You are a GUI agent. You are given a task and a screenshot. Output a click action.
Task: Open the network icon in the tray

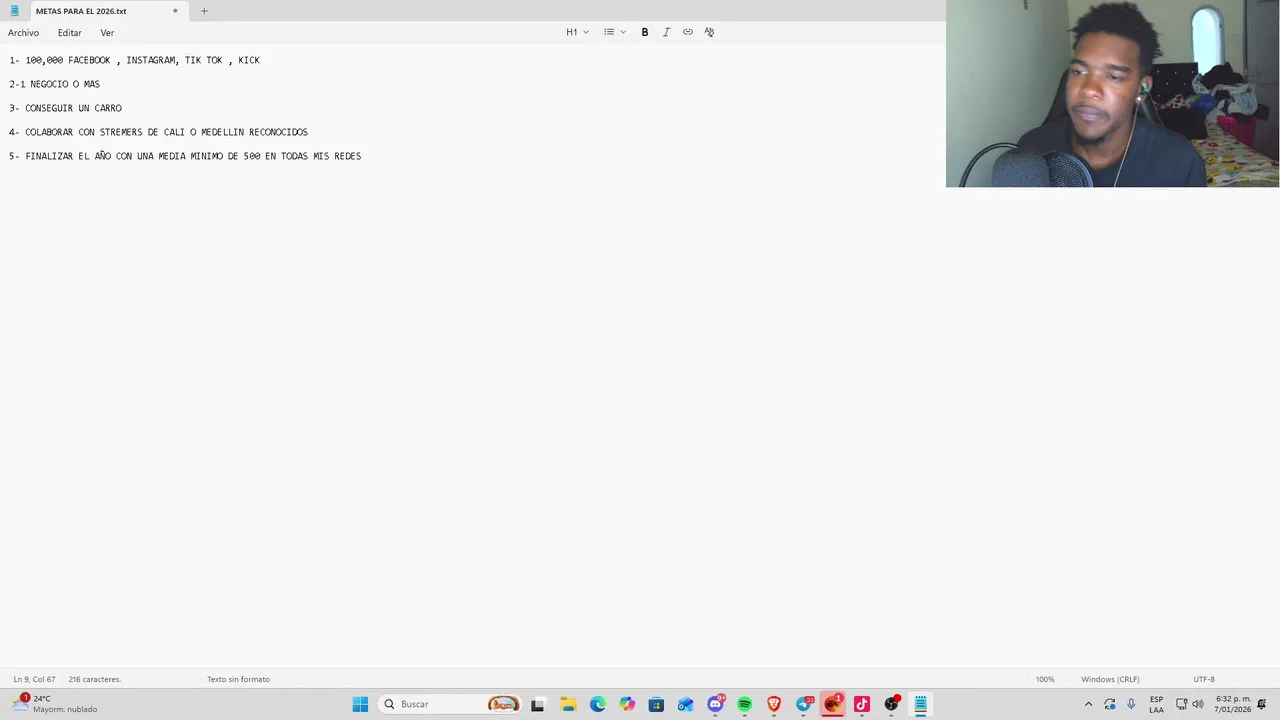1182,704
